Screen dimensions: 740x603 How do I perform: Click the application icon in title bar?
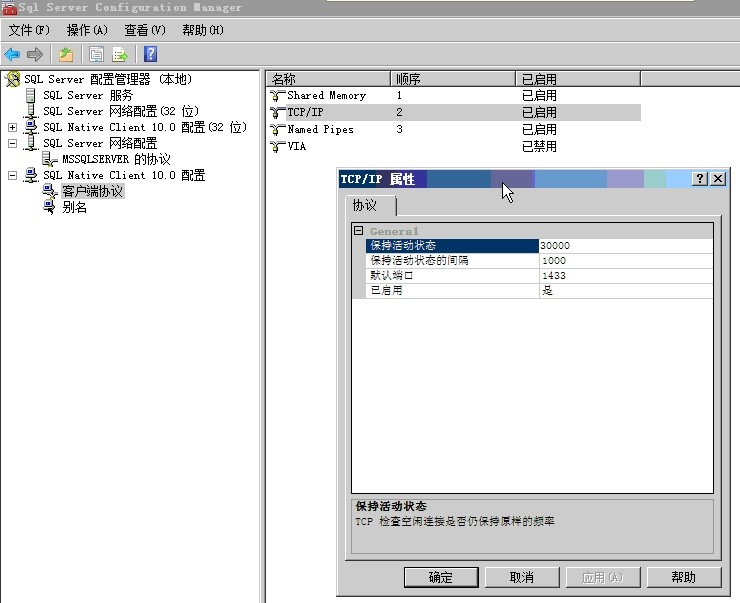[9, 8]
